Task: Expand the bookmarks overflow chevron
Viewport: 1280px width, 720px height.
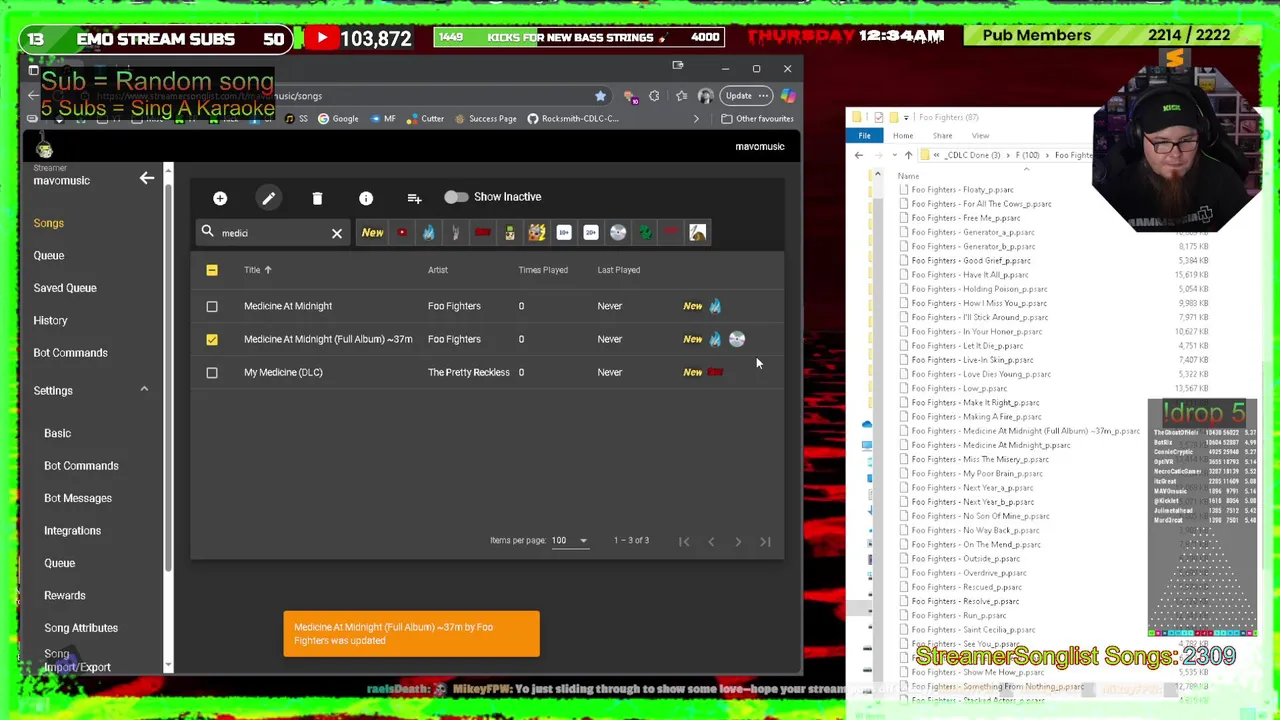Action: click(696, 119)
